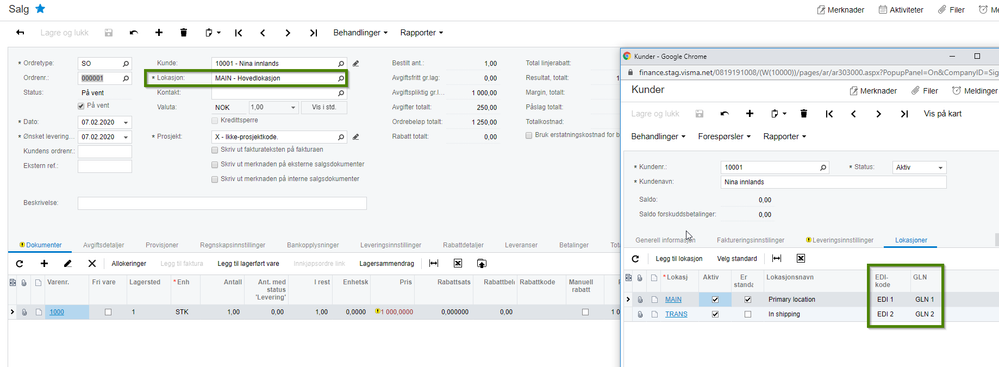Toggle the På vent checkbox
Viewport: 999px width, 367px height.
tap(81, 106)
